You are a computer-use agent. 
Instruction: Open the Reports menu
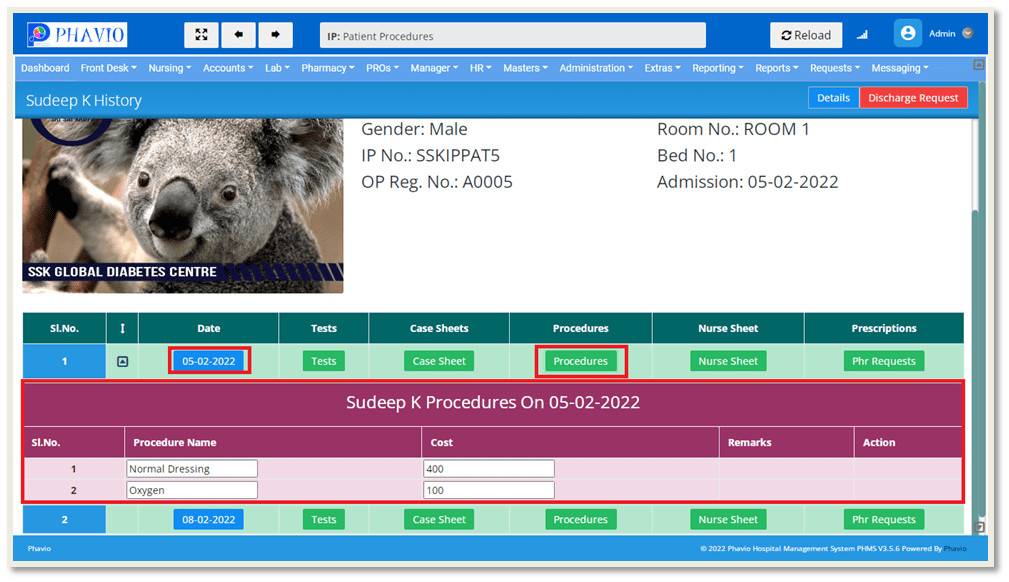point(777,68)
